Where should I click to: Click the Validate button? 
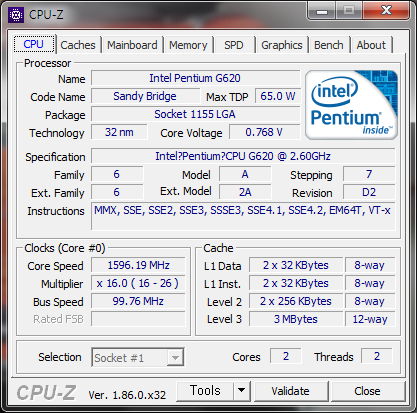coord(290,391)
